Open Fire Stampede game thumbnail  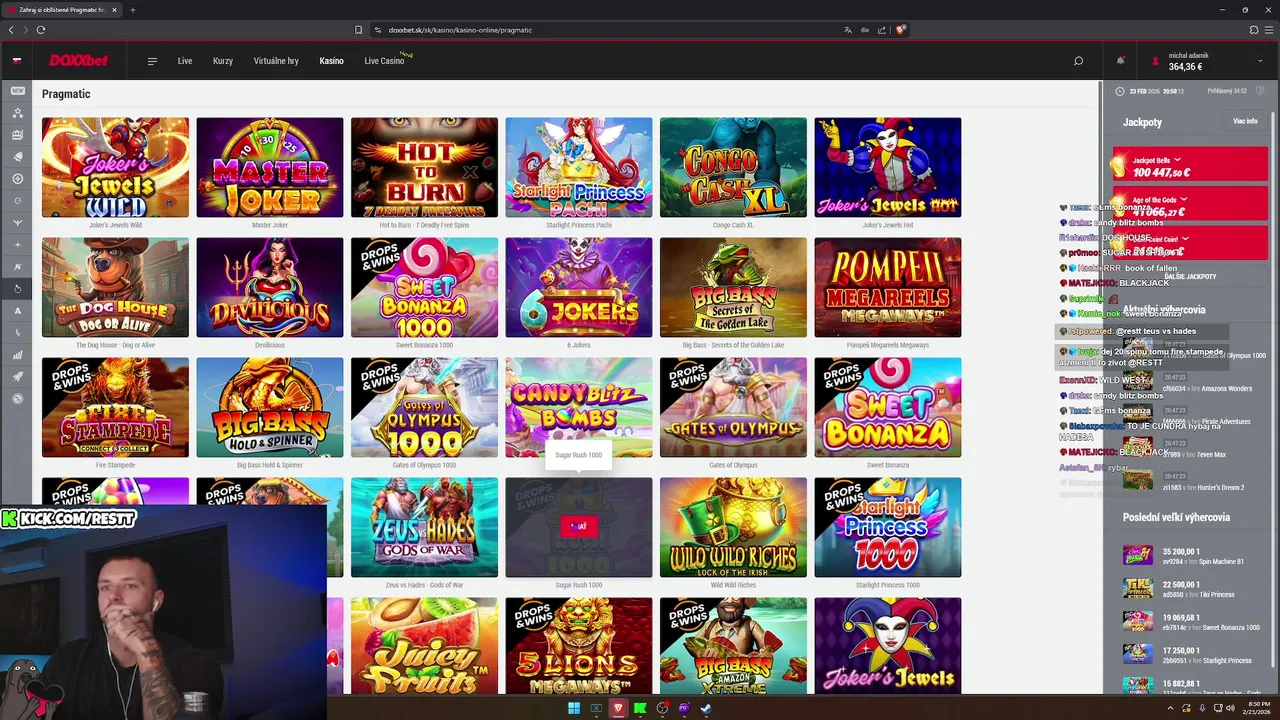point(115,407)
